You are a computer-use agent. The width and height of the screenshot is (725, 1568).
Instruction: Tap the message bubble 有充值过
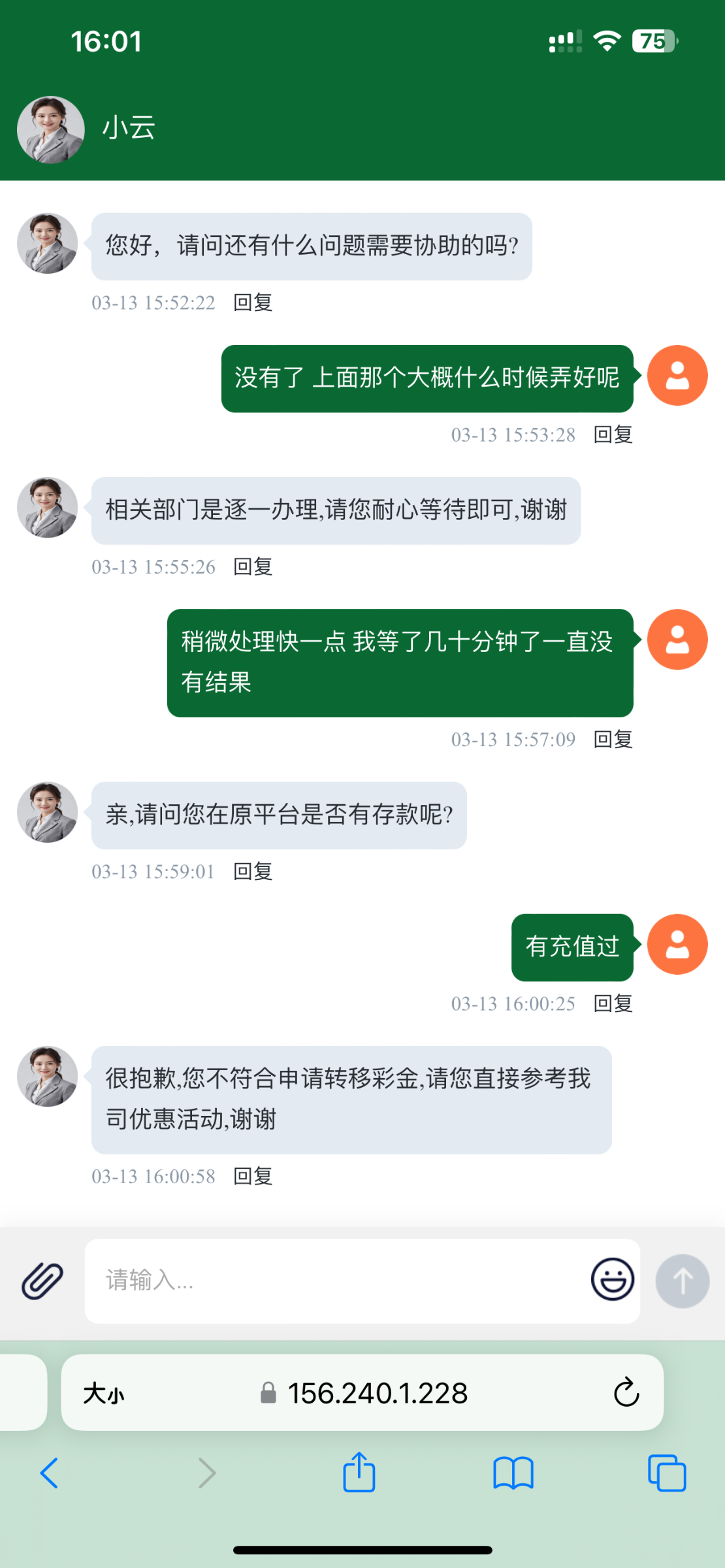click(572, 947)
